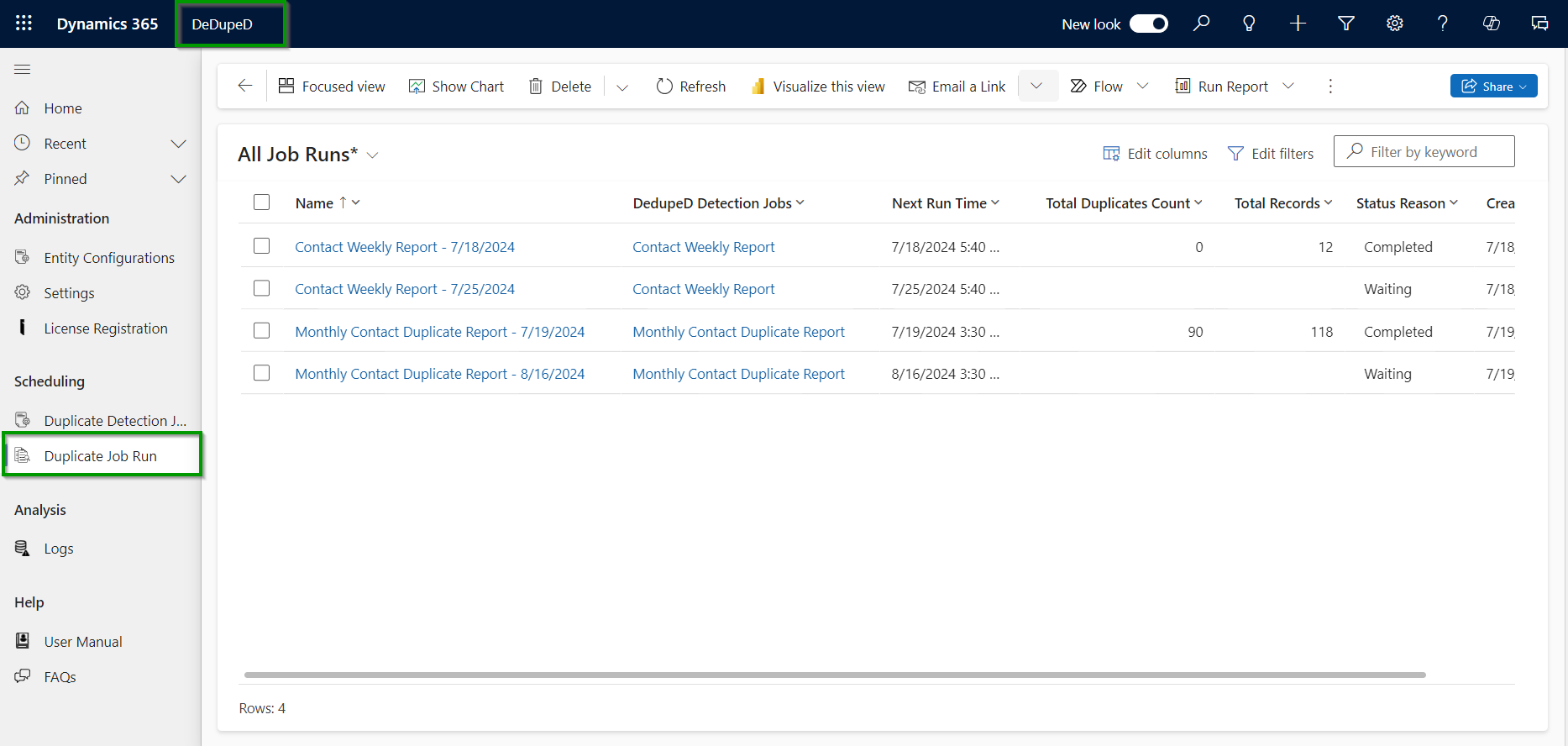Open Email a Link dropdown arrow

coord(1036,86)
